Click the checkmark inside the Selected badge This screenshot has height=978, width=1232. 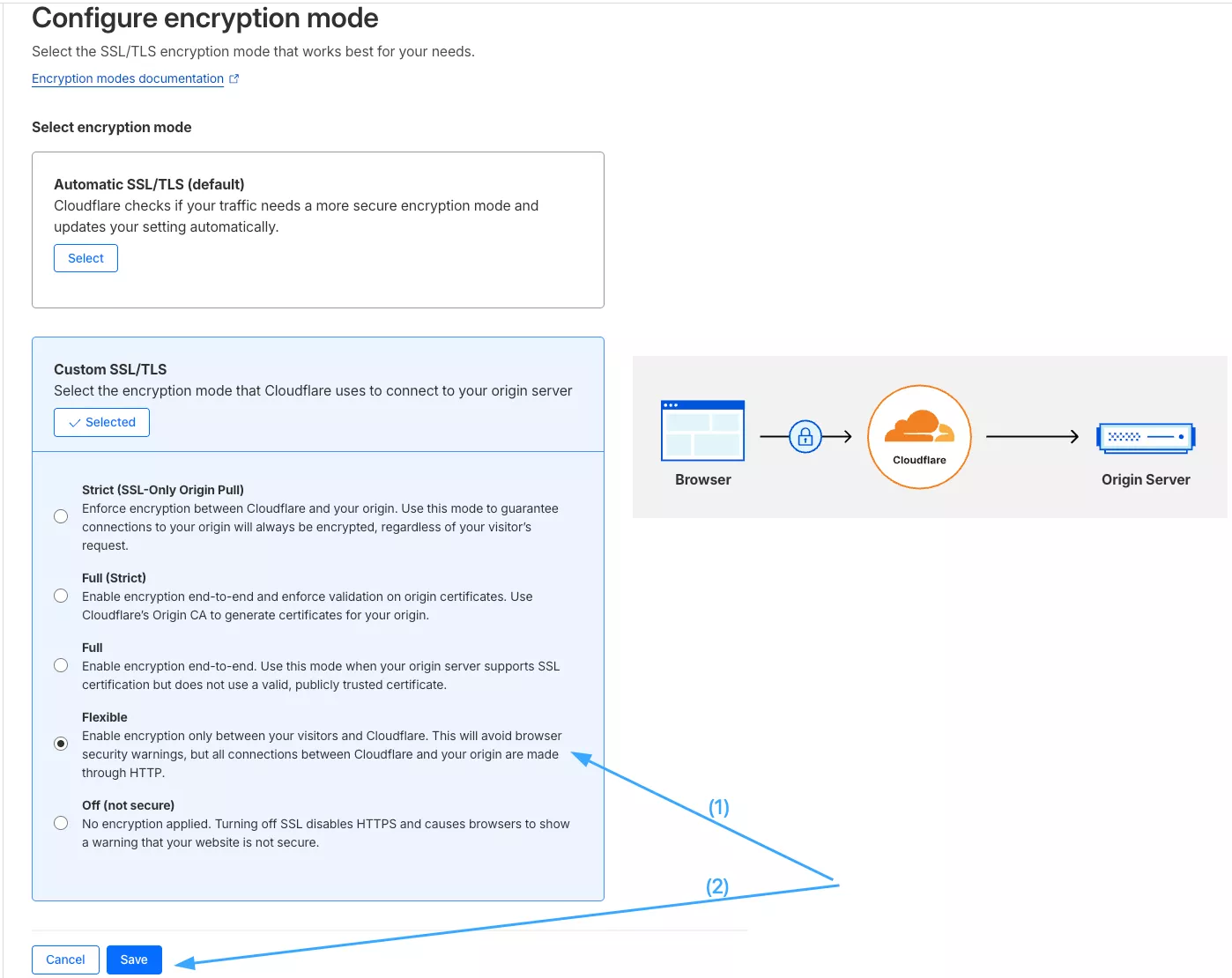point(75,422)
